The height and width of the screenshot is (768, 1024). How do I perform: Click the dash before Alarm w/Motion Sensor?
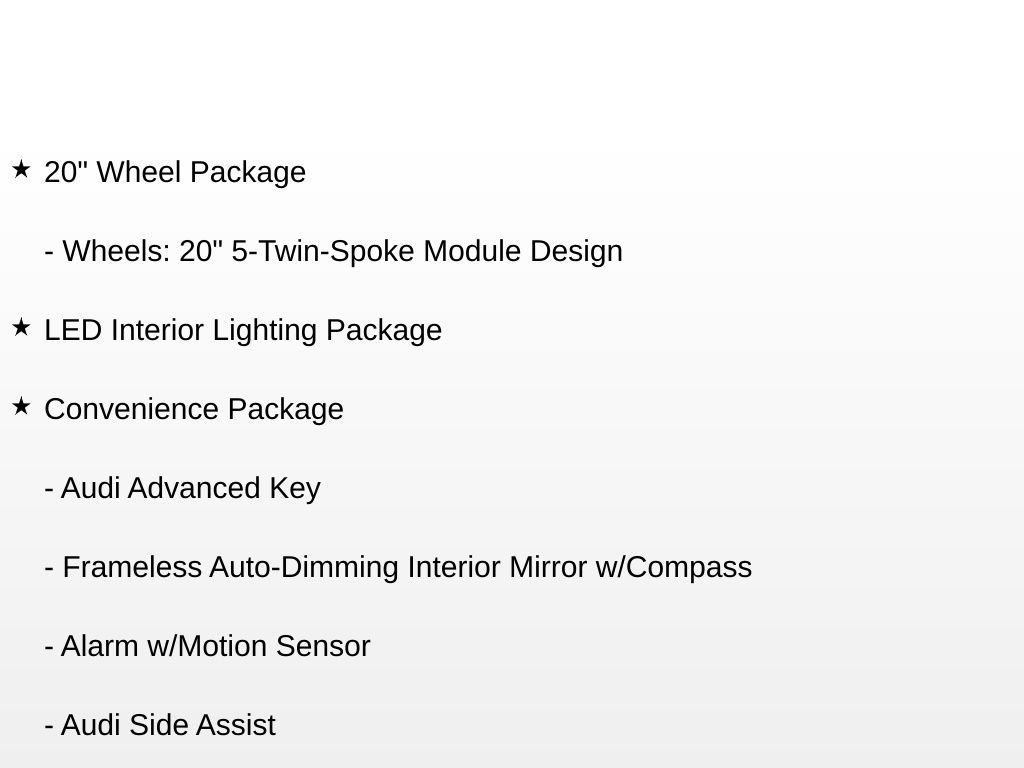(x=49, y=647)
